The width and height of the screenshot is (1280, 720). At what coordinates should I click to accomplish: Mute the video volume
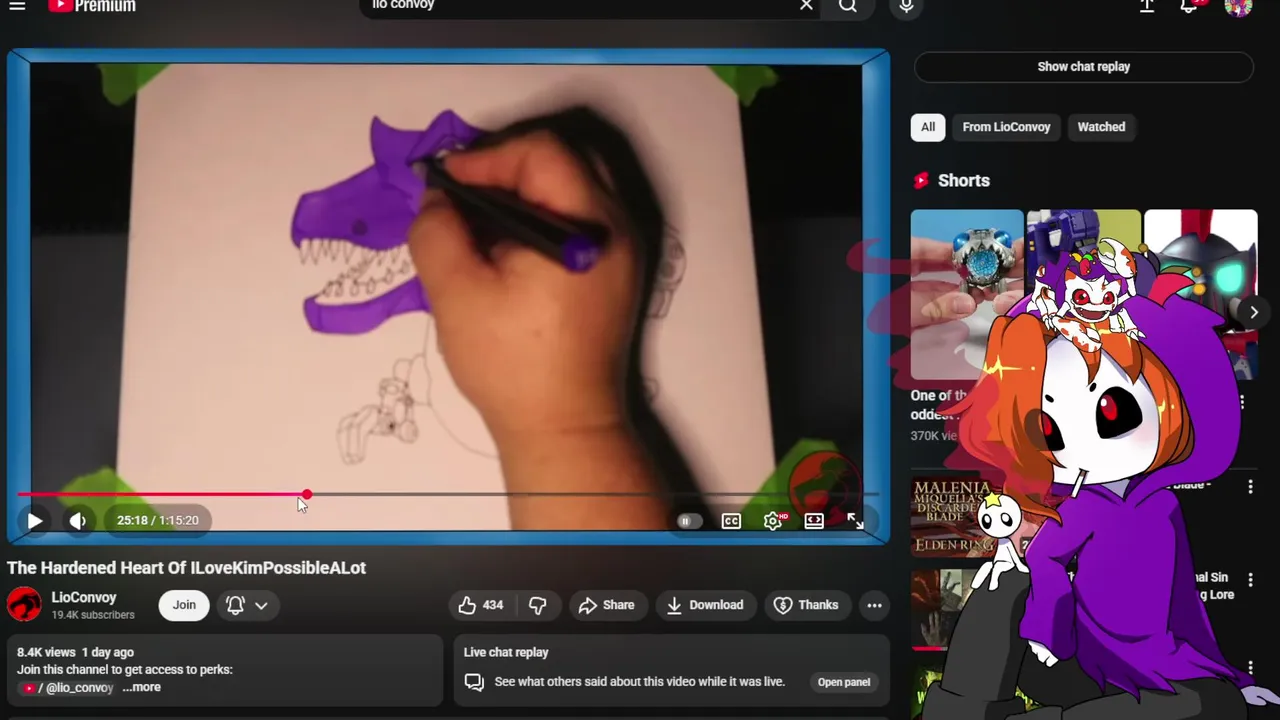click(x=77, y=520)
